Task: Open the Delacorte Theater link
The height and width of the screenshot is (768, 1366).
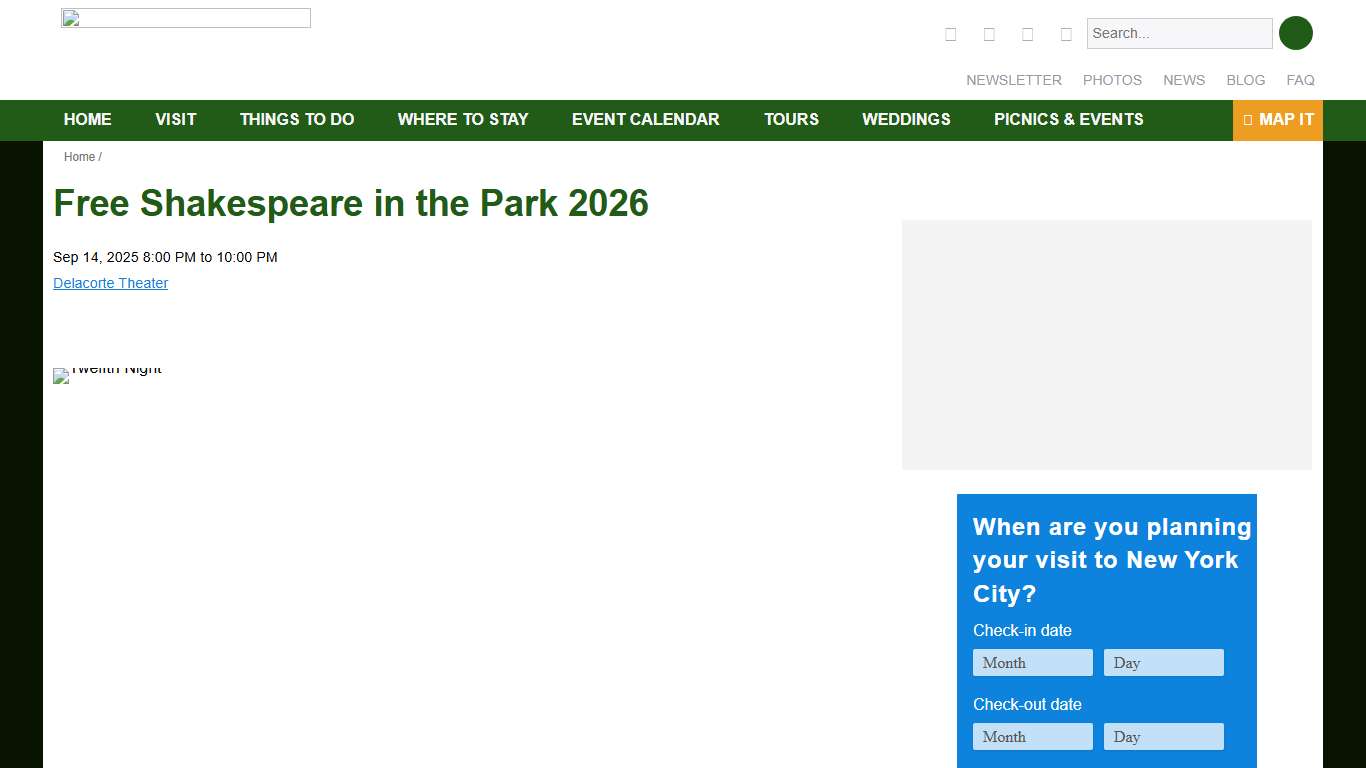Action: [110, 283]
